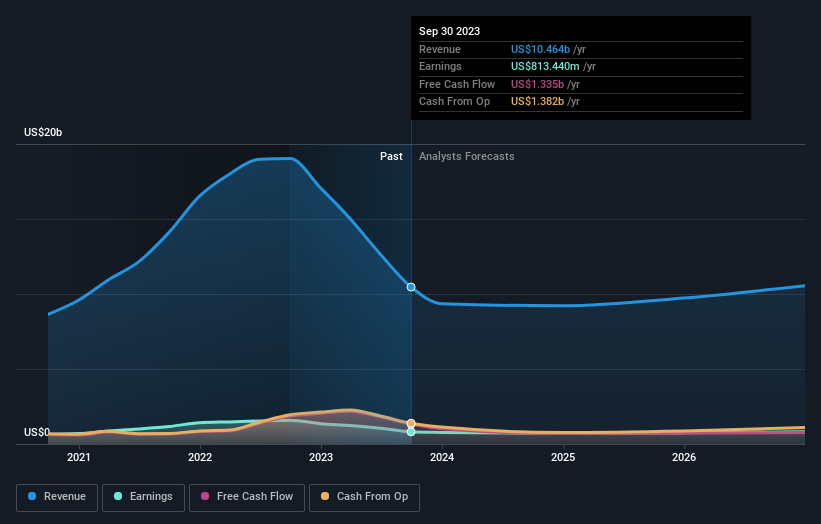The image size is (821, 524).
Task: Select the Earnings marker at Sep 2023
Action: (x=411, y=432)
